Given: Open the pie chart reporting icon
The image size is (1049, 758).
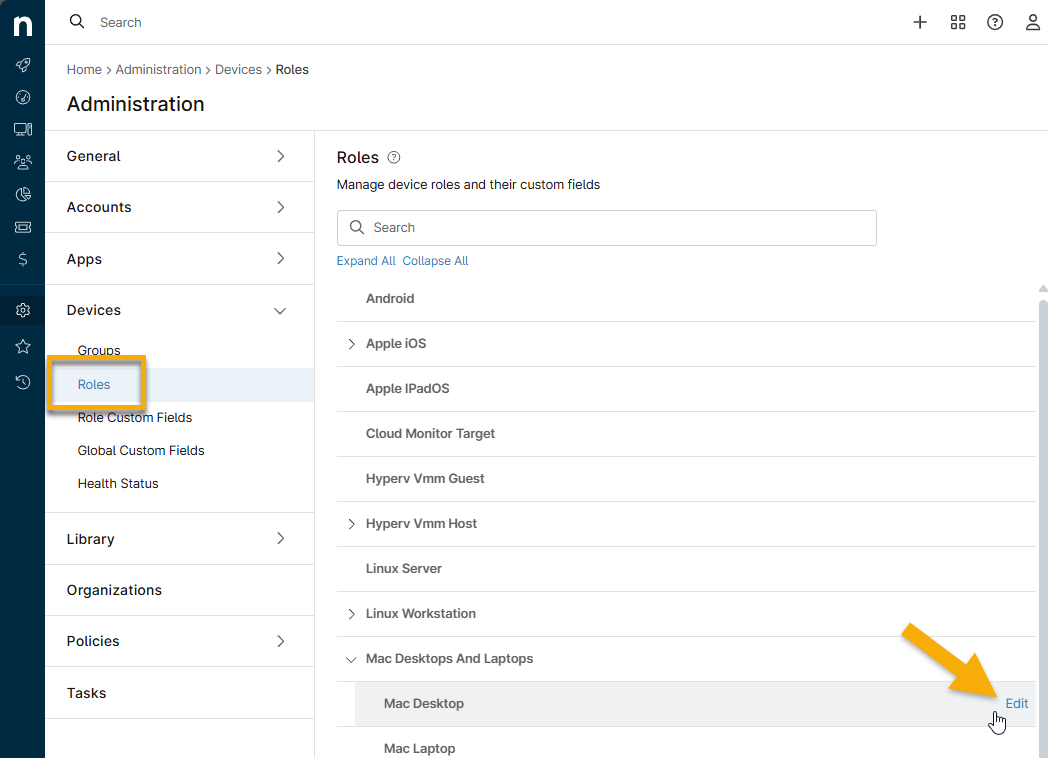Looking at the screenshot, I should click(22, 194).
